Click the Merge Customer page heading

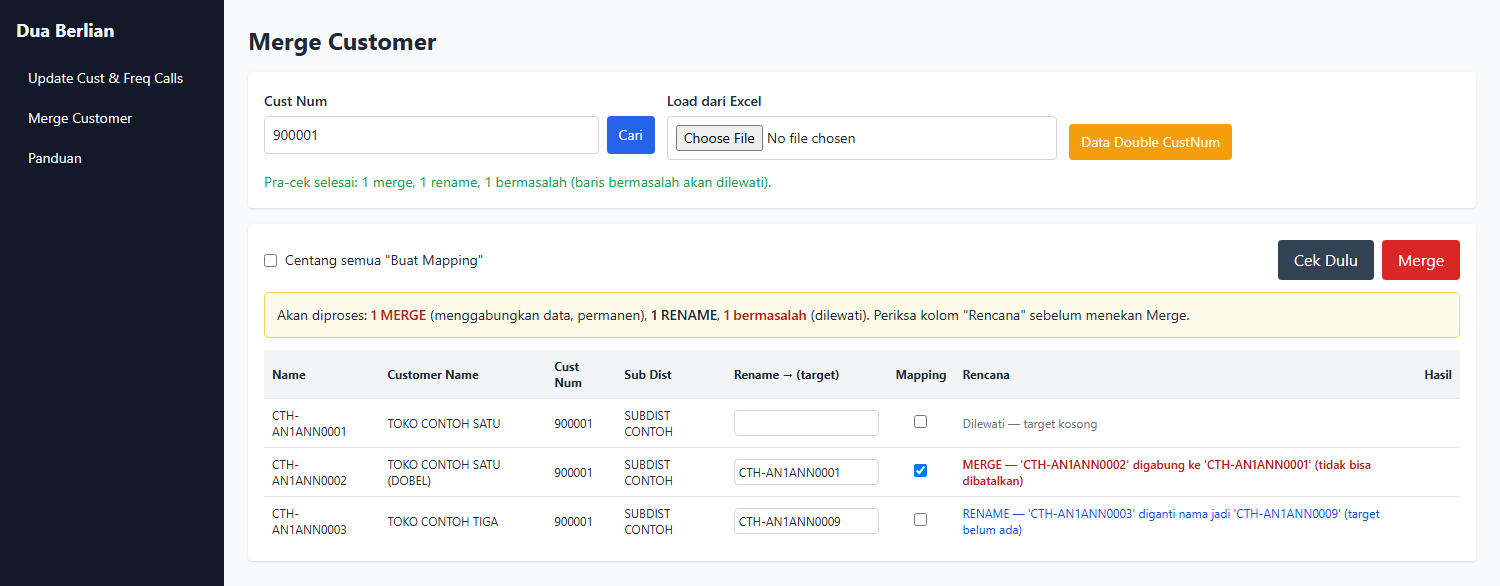click(342, 42)
